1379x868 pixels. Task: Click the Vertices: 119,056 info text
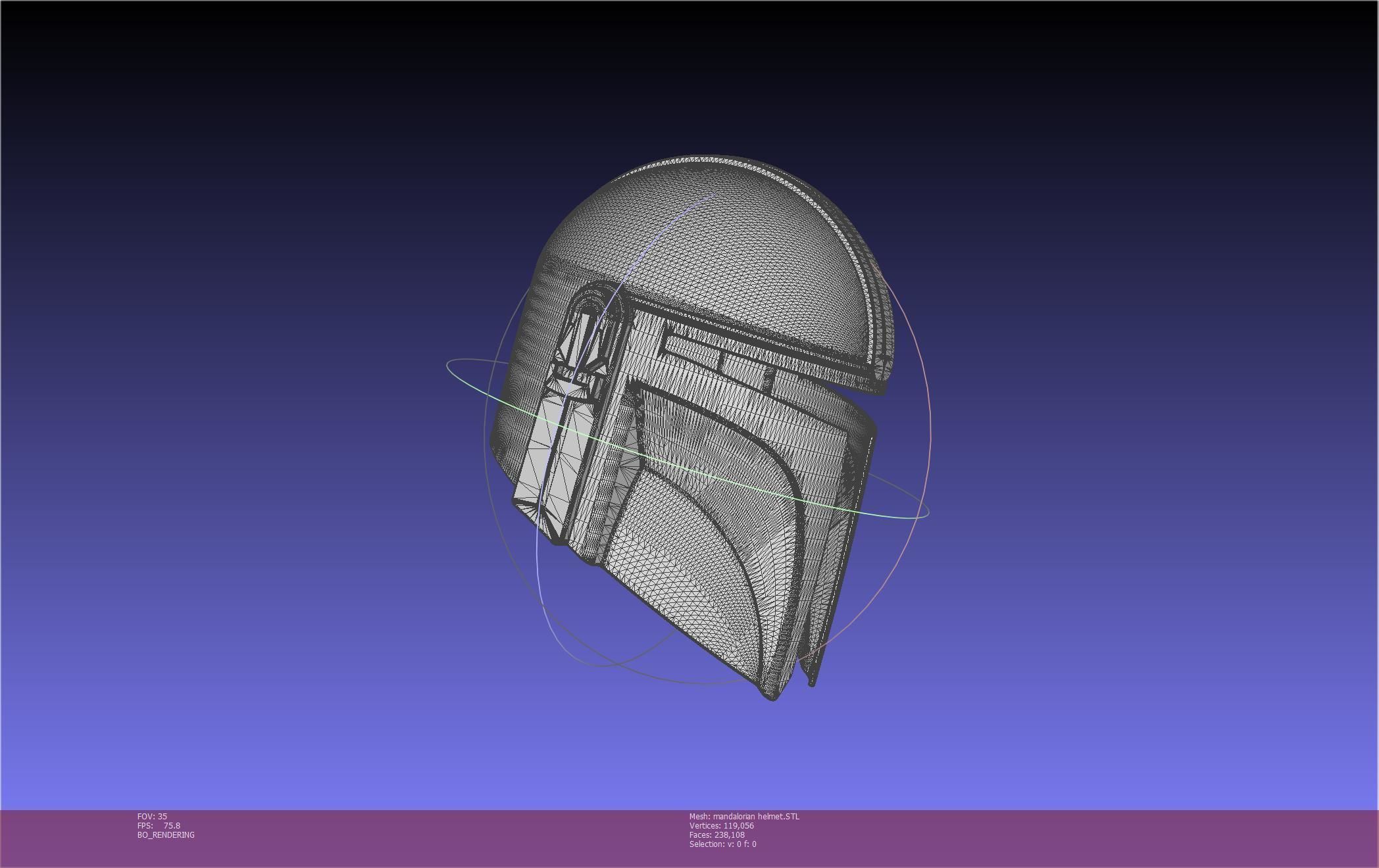click(x=721, y=825)
